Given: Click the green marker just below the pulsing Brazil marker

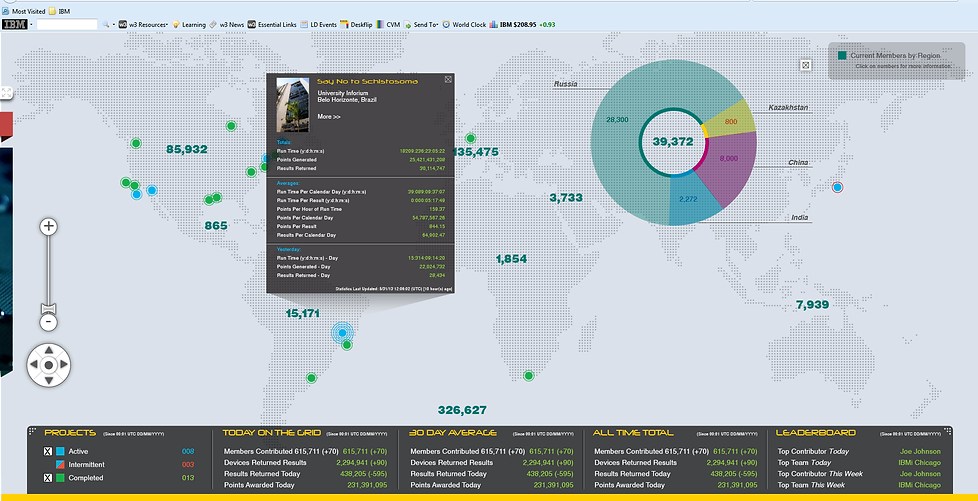Looking at the screenshot, I should 347,344.
